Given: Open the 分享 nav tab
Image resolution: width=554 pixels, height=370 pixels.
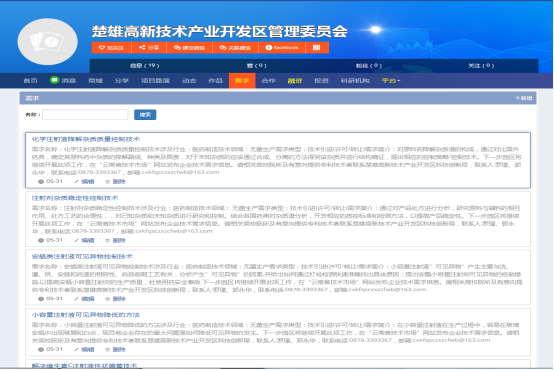Looking at the screenshot, I should (122, 81).
